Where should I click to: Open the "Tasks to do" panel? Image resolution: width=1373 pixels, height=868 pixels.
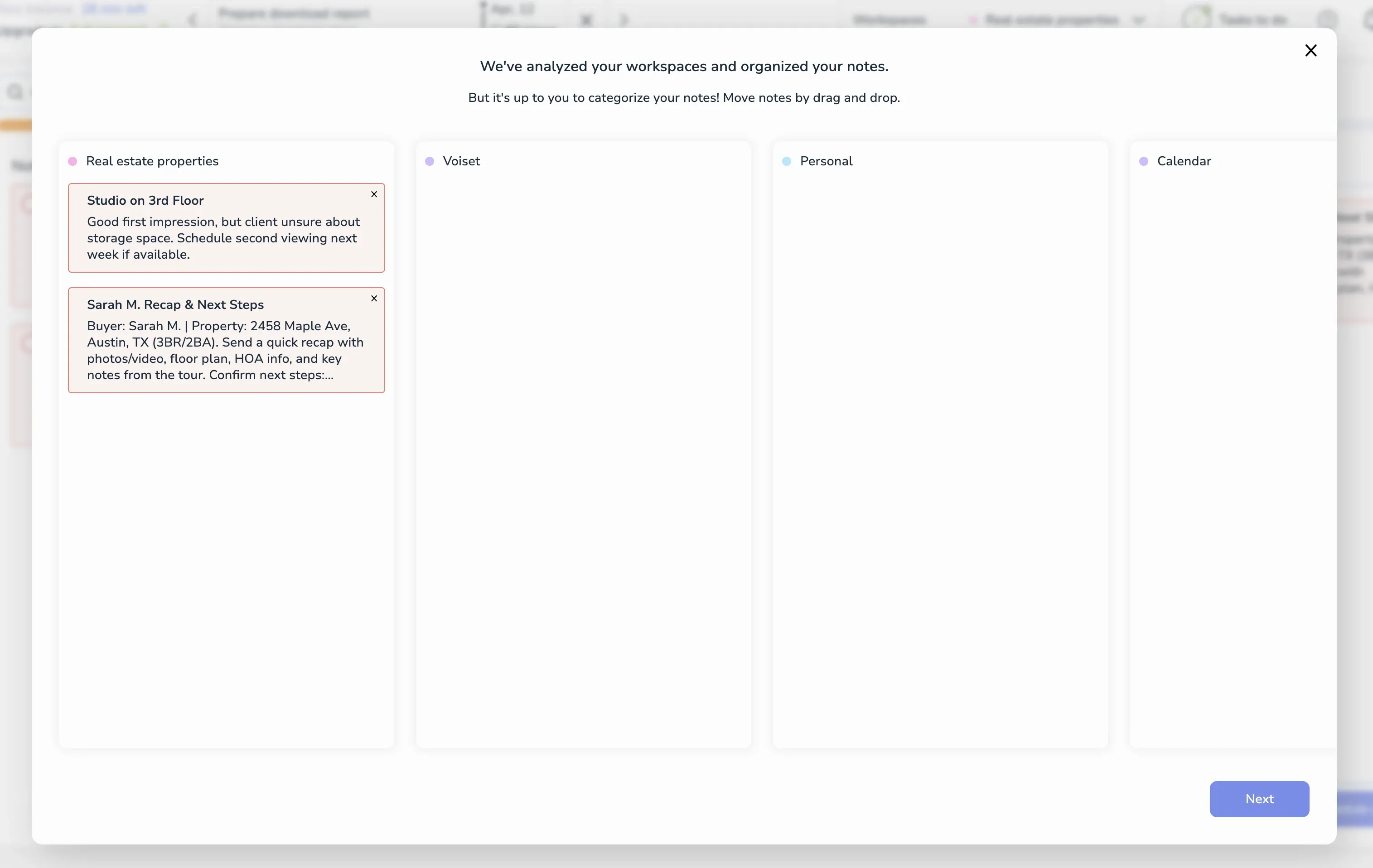click(x=1254, y=19)
